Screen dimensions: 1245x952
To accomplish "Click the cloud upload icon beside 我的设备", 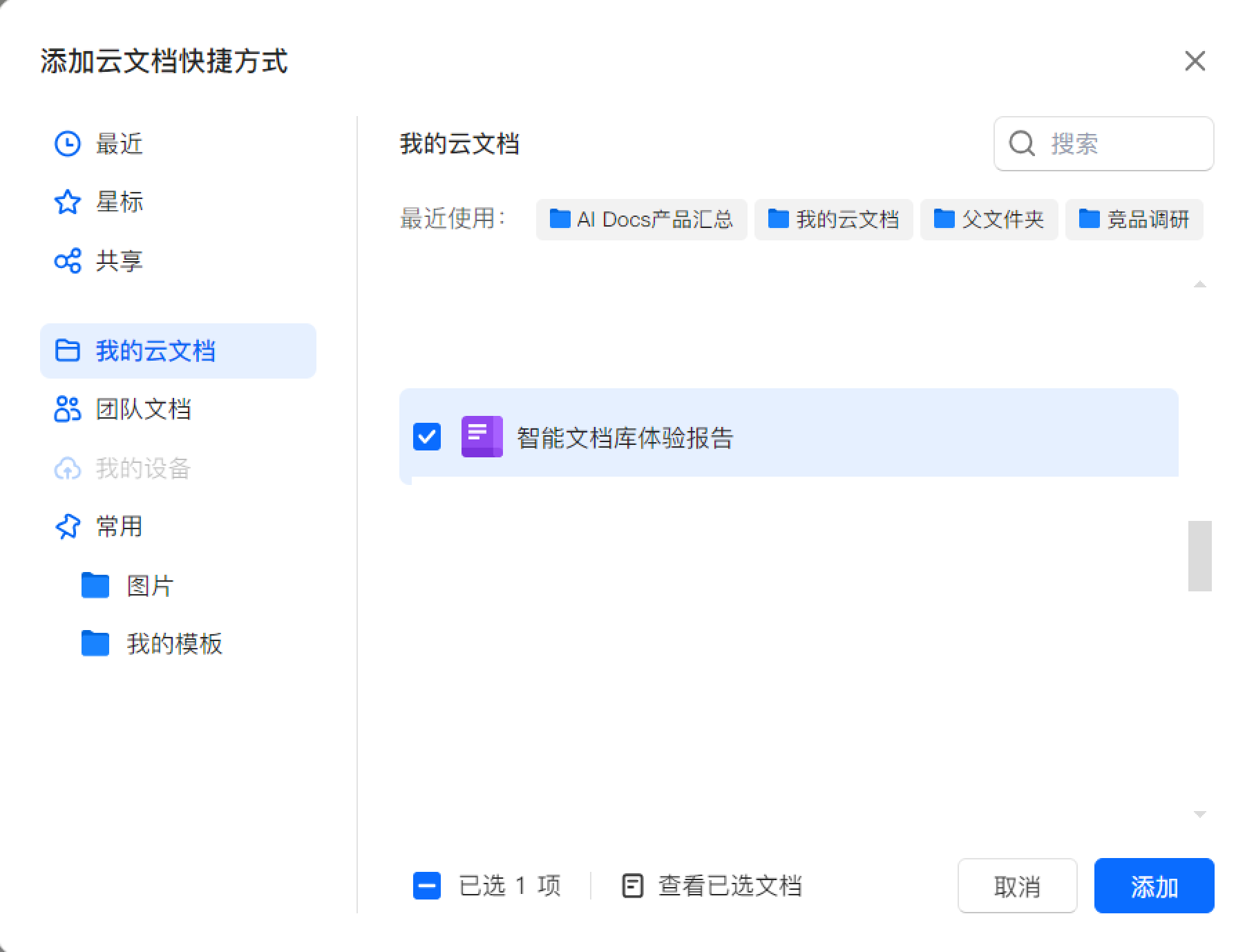I will [67, 468].
